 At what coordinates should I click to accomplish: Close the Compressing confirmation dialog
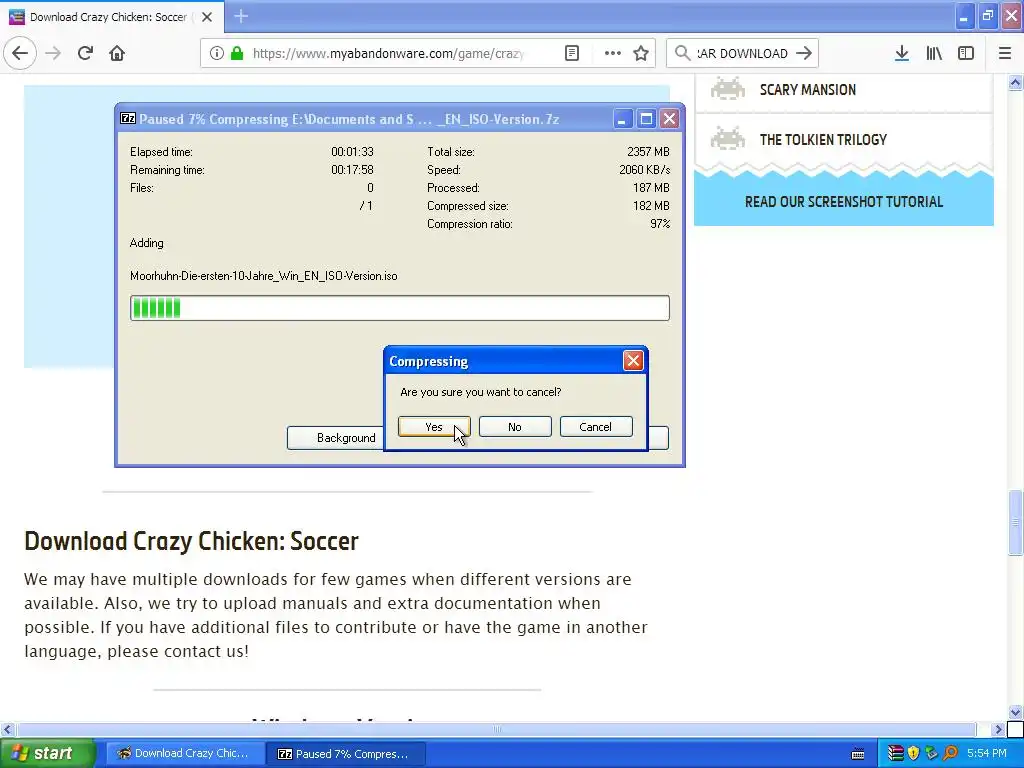tap(633, 360)
